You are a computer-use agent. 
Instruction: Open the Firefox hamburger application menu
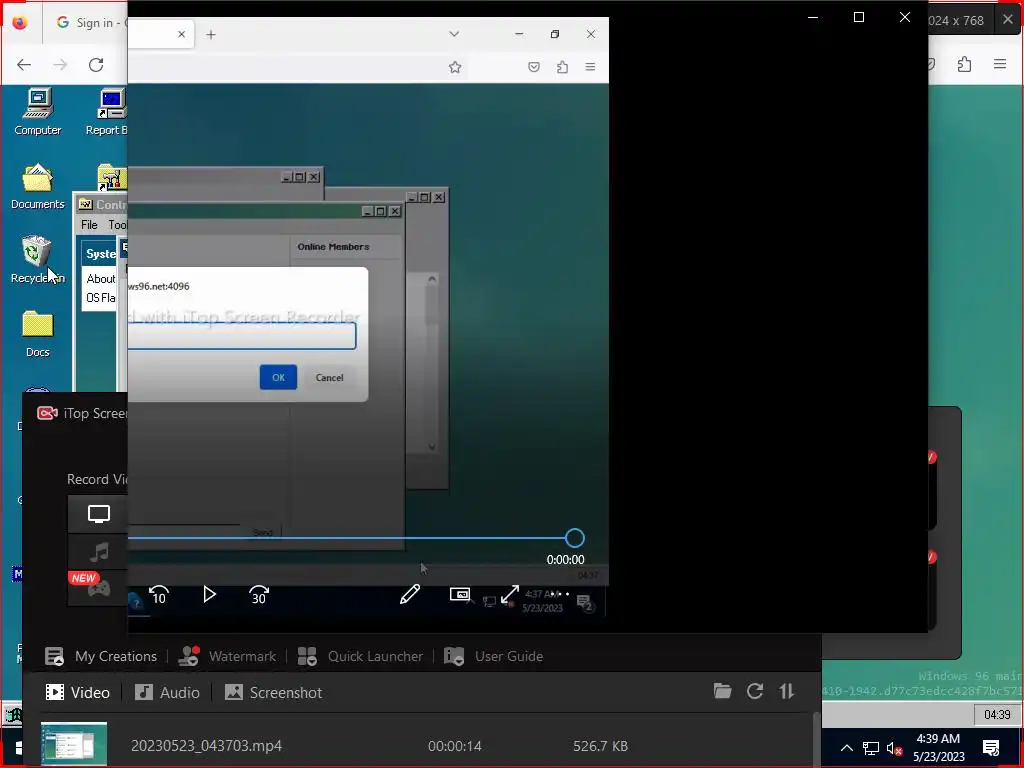[x=1000, y=64]
